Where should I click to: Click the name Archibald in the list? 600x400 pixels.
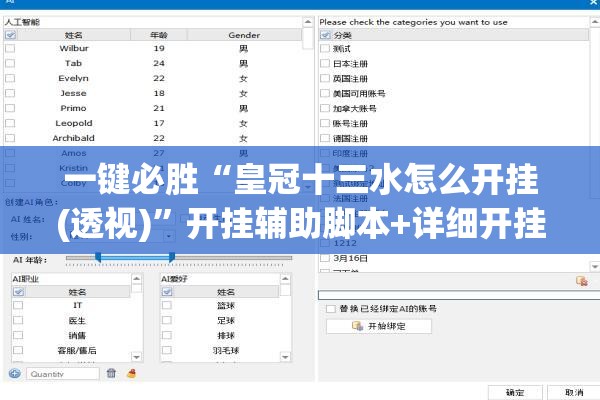pyautogui.click(x=73, y=138)
